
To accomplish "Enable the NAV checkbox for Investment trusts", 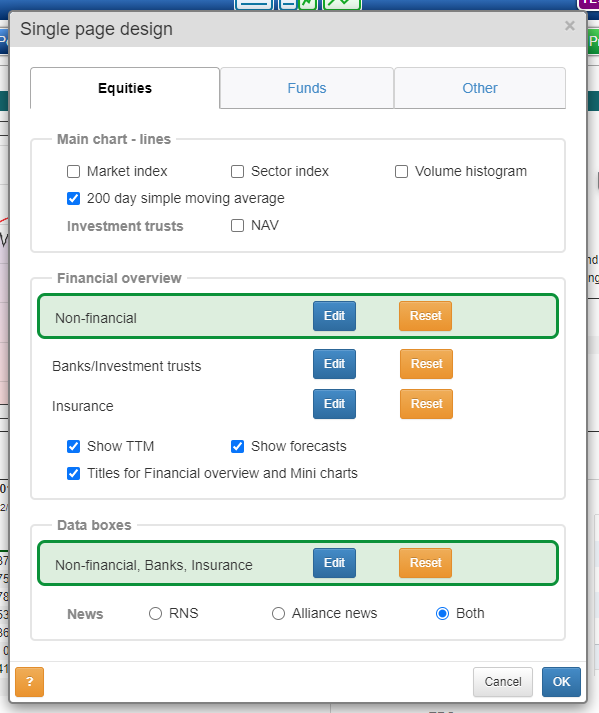I will pos(237,226).
